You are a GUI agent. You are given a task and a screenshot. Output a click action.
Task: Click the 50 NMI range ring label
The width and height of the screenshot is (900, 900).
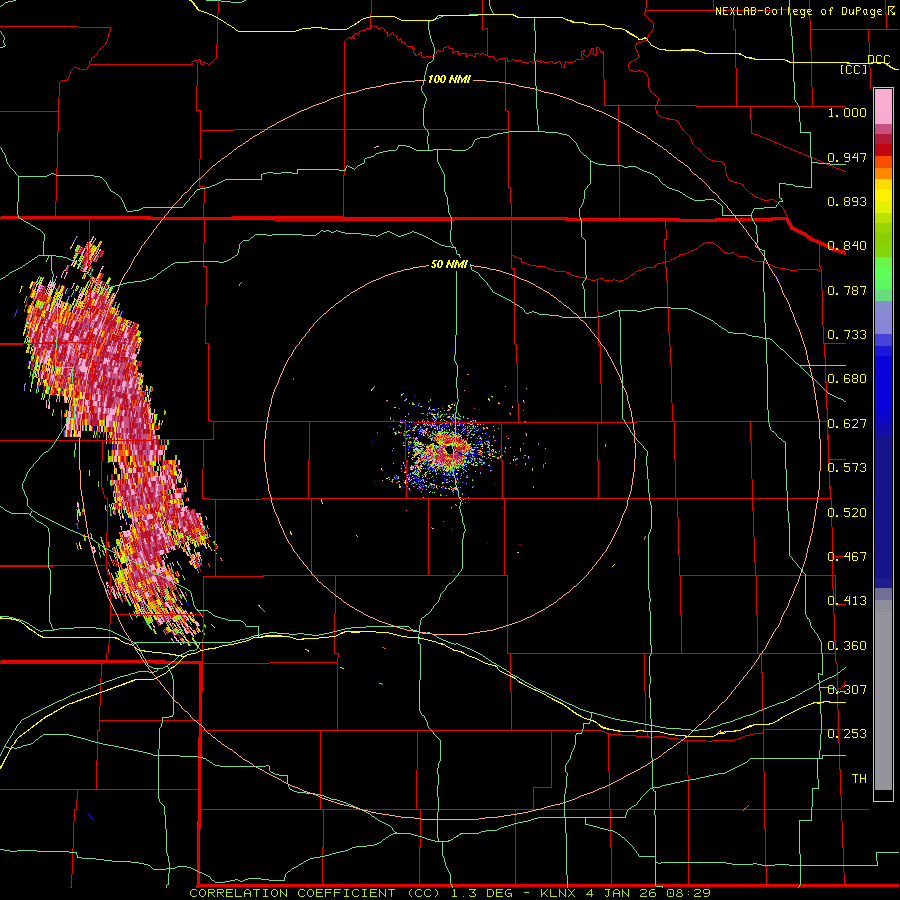pos(449,265)
